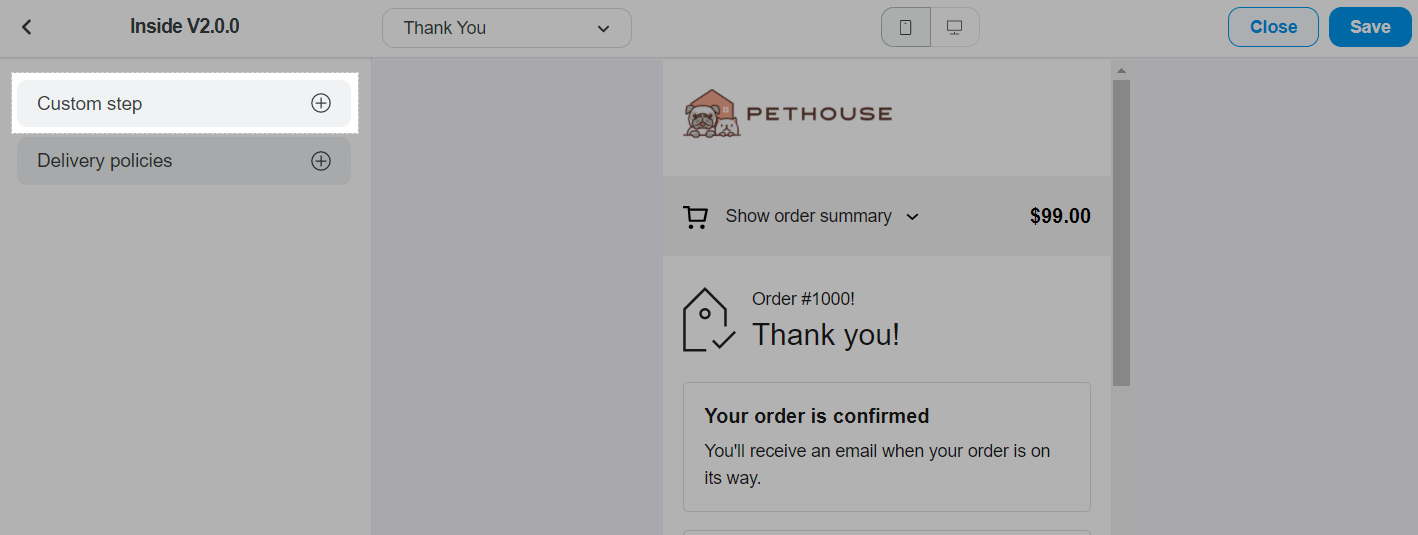This screenshot has height=535, width=1418.
Task: Click the preview scrollbar thumb
Action: click(1121, 230)
